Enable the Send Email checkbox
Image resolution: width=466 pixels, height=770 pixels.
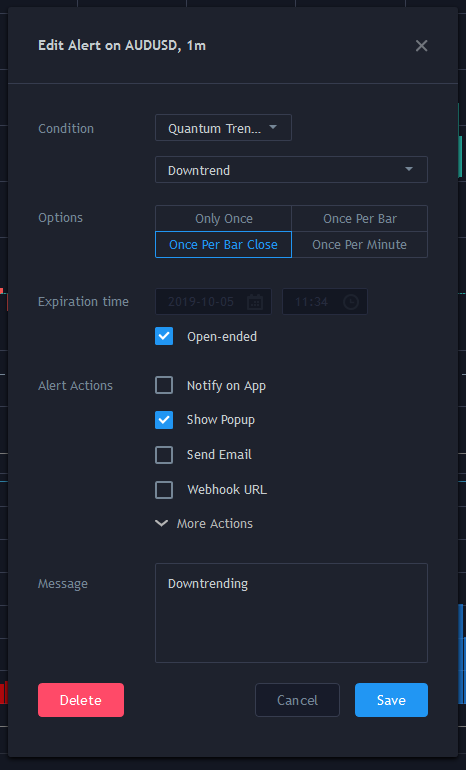(164, 455)
